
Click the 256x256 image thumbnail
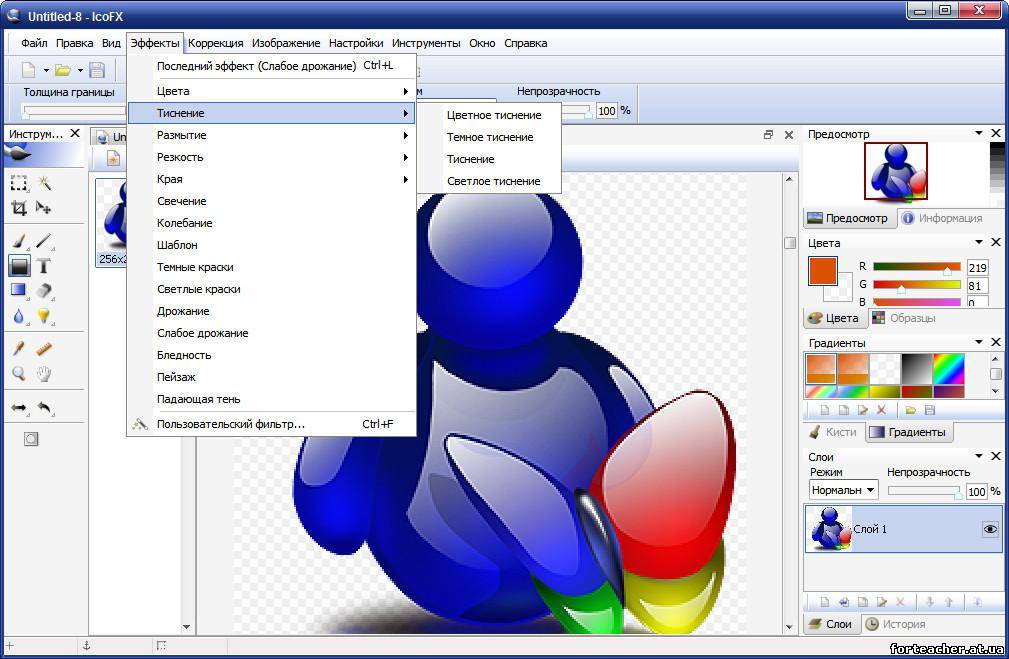[x=111, y=222]
